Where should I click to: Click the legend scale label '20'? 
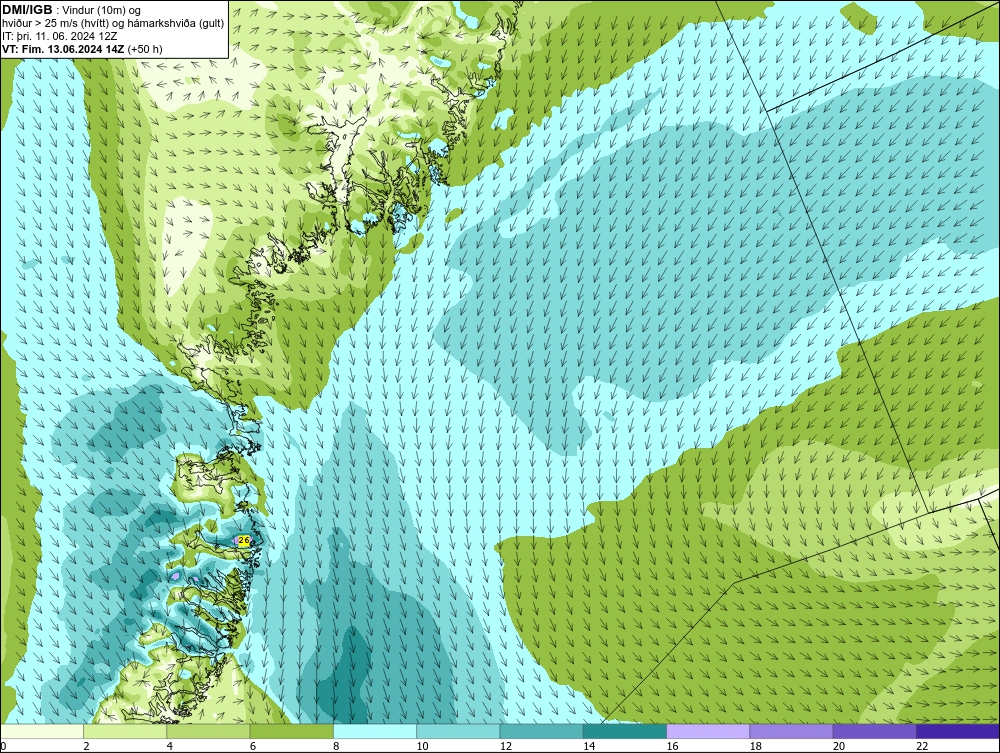click(839, 747)
